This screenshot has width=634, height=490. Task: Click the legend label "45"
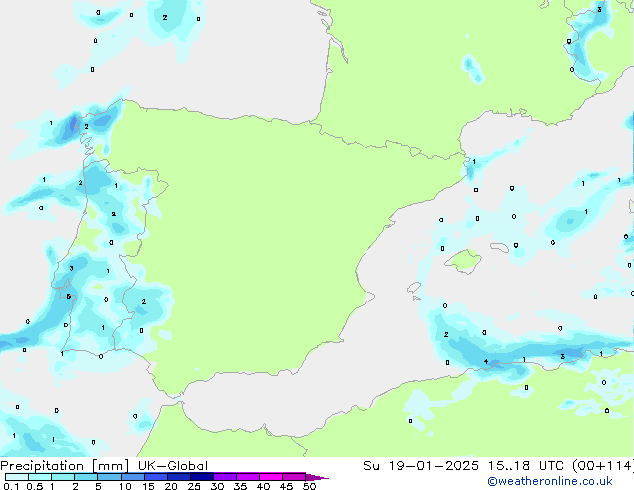286,486
